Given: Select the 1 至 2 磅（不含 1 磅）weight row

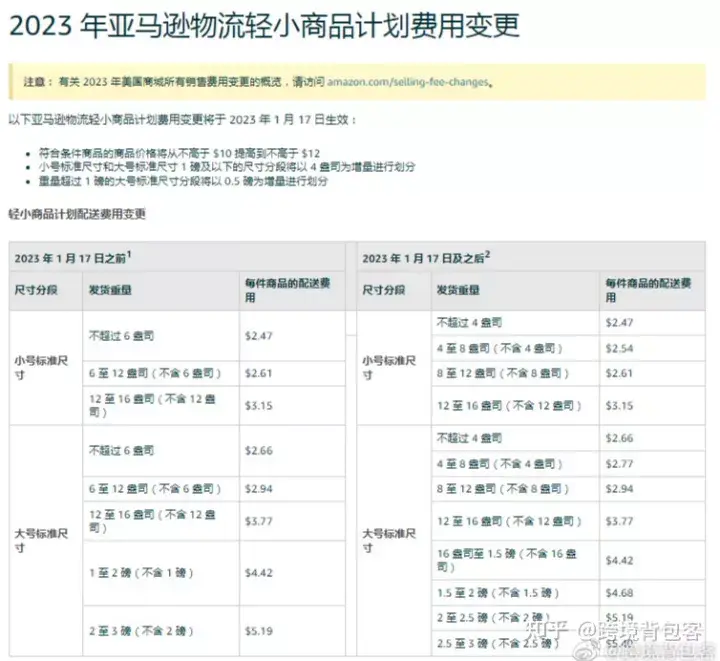Looking at the screenshot, I should point(140,573).
